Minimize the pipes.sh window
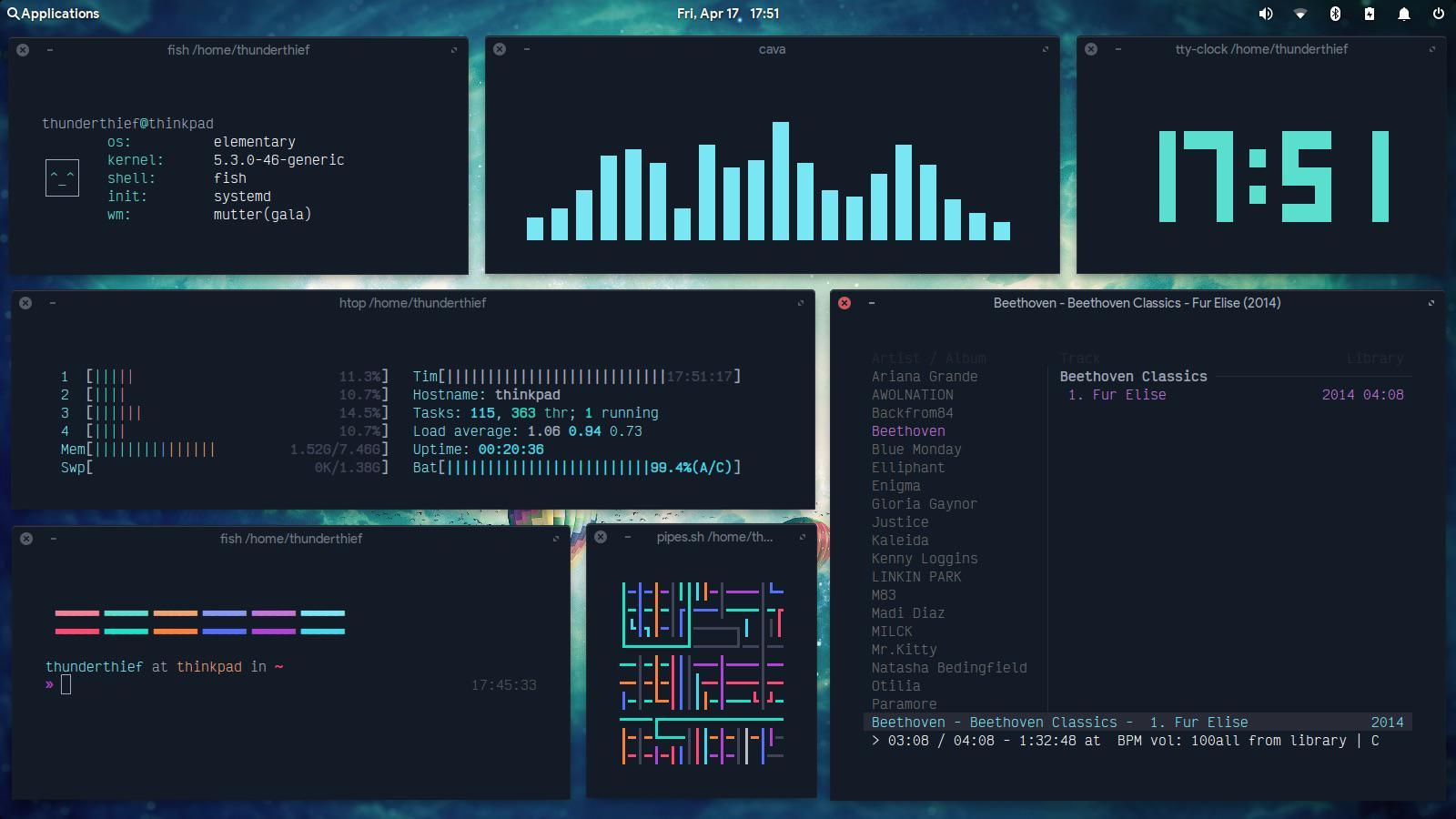 point(626,538)
